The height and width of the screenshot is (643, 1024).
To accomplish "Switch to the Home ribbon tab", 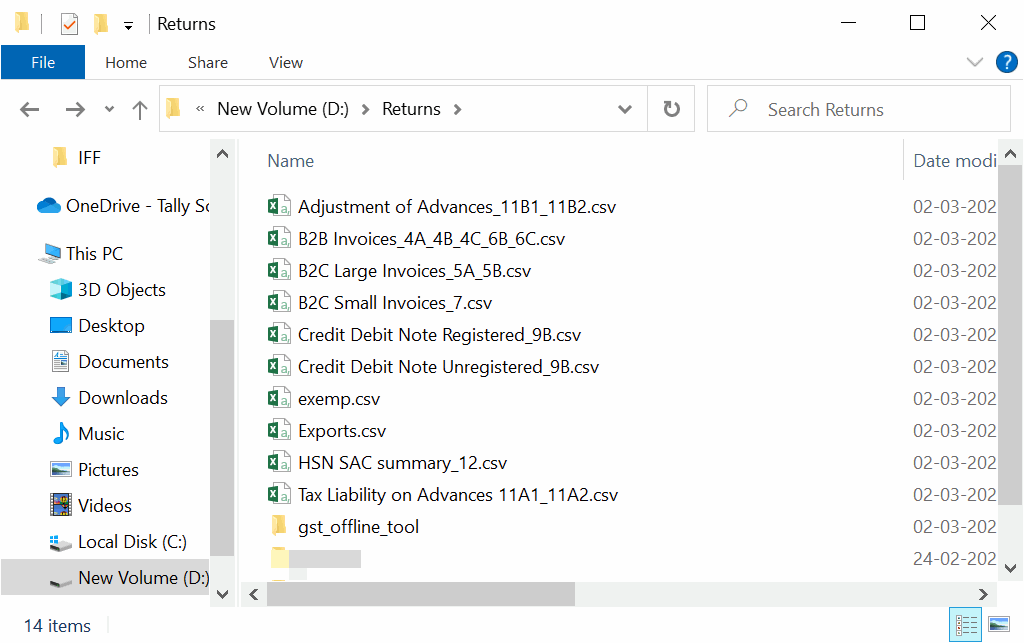I will (126, 63).
